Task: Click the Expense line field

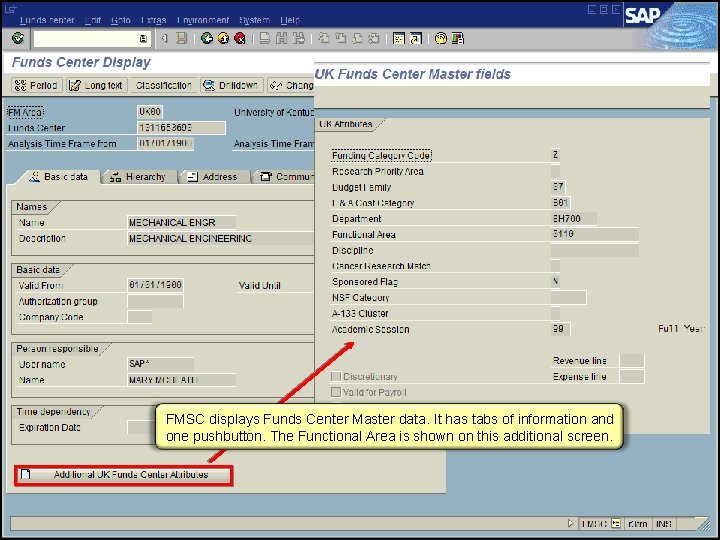Action: (x=632, y=377)
